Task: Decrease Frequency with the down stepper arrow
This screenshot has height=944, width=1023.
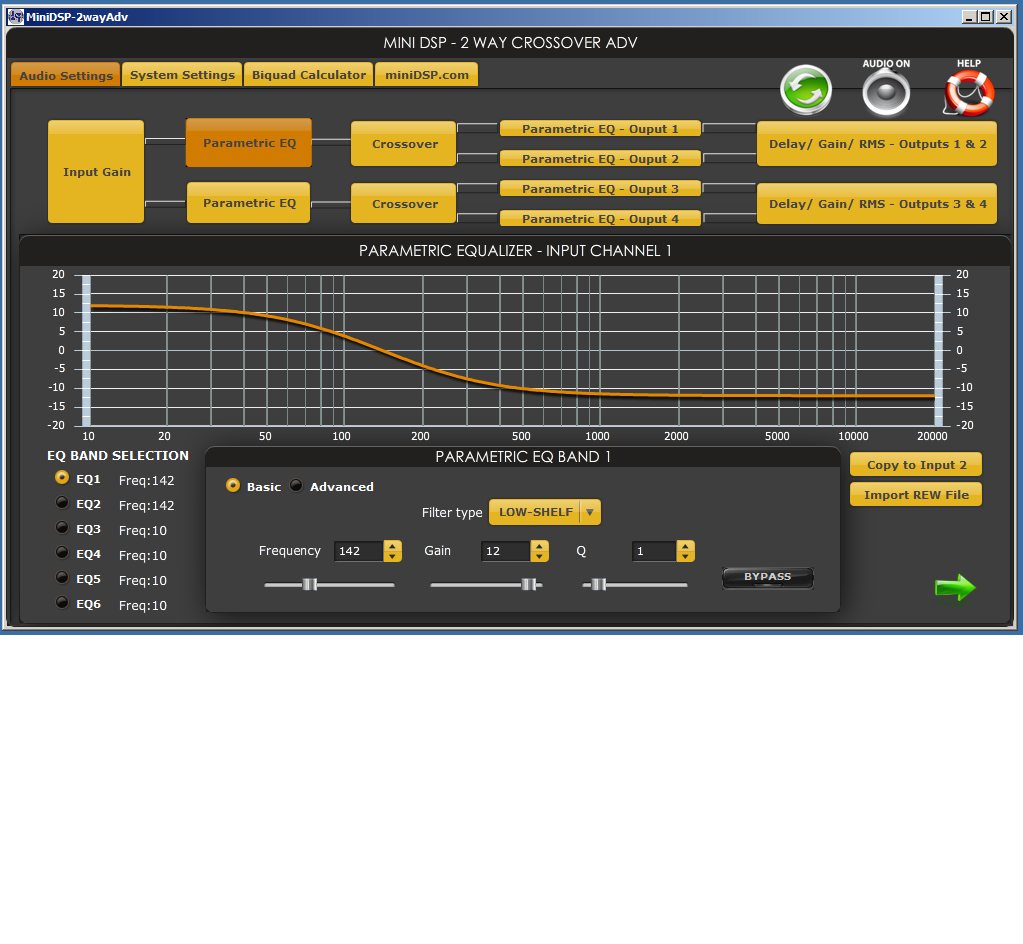Action: (x=392, y=556)
